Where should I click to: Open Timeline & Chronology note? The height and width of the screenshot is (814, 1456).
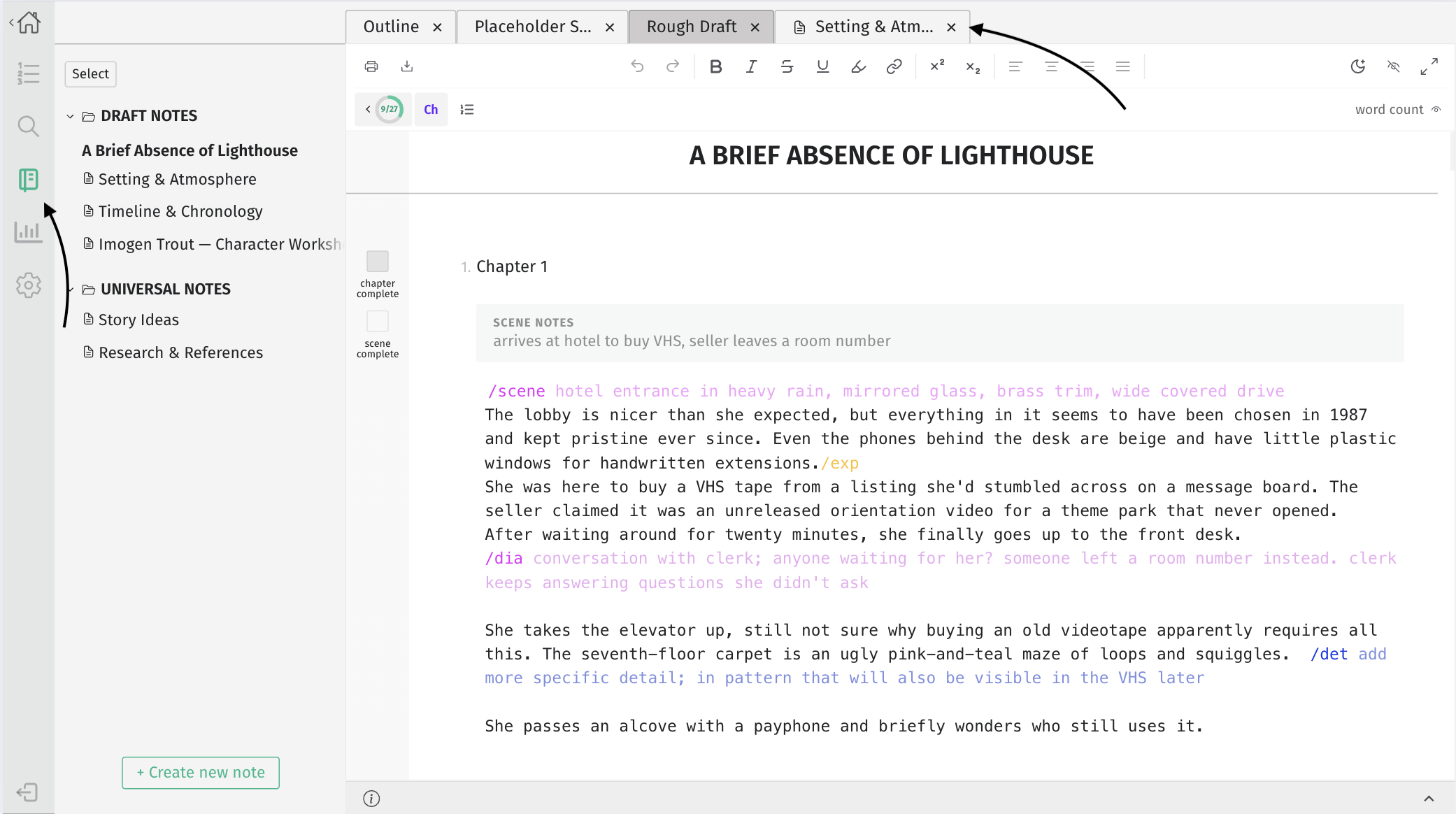(180, 212)
